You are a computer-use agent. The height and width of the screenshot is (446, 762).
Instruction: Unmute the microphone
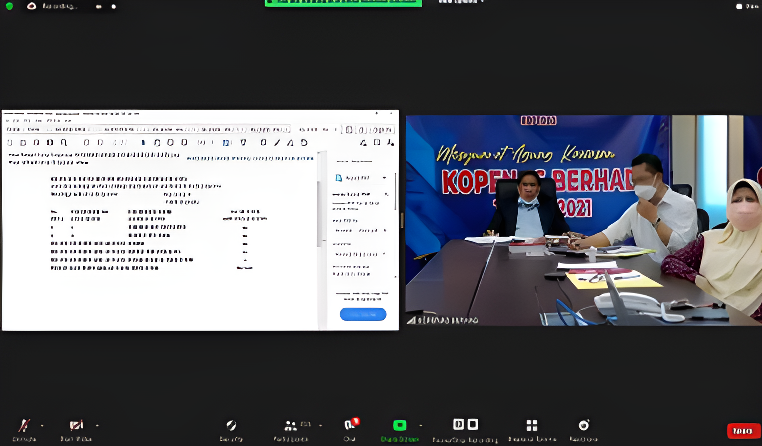(x=23, y=426)
